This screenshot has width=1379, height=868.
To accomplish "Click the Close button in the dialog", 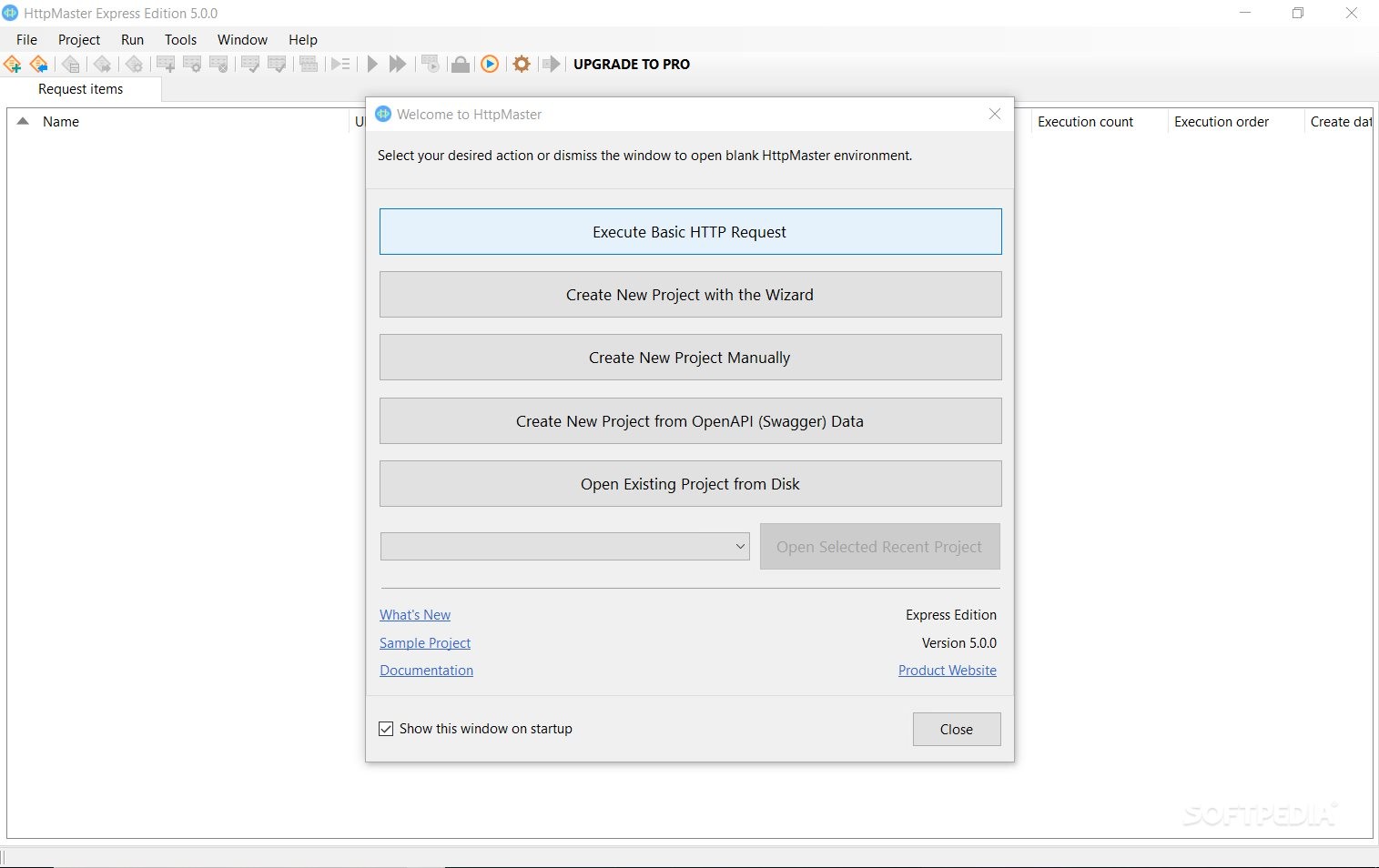I will click(957, 729).
